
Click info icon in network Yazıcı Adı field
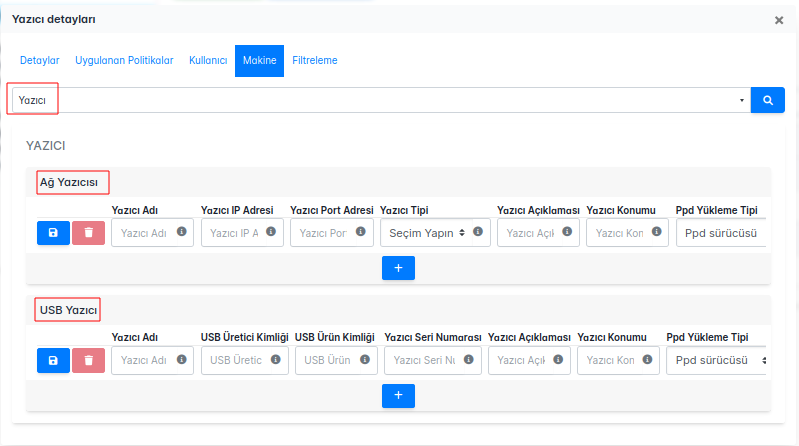[182, 232]
